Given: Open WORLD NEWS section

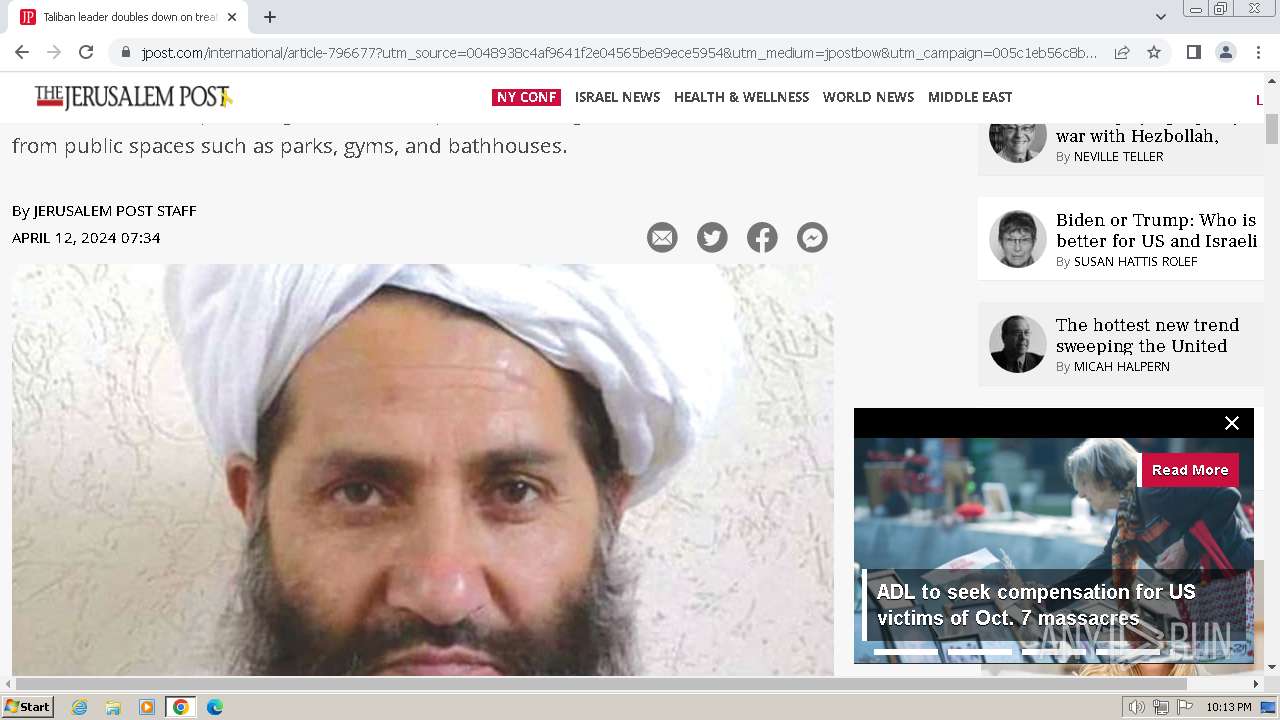Looking at the screenshot, I should (868, 97).
